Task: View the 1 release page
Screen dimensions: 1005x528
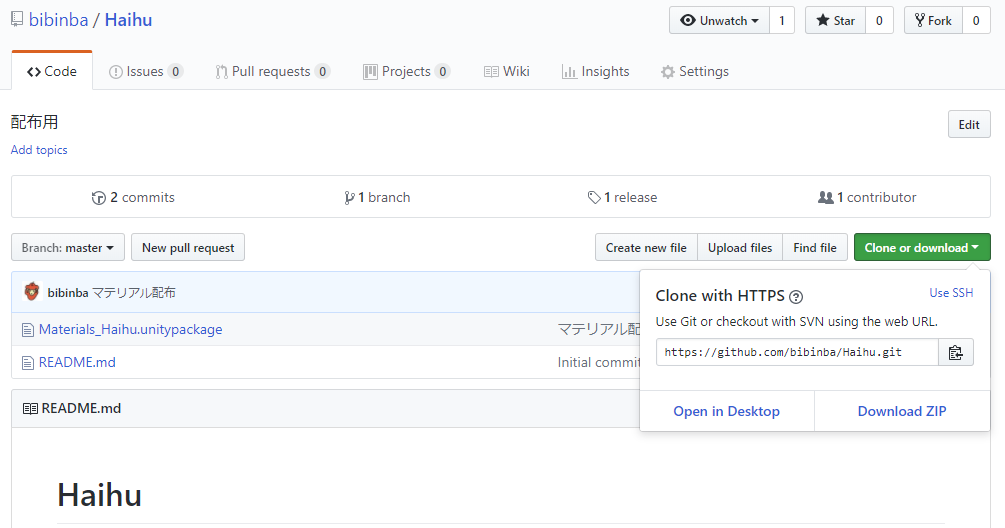Action: 622,197
